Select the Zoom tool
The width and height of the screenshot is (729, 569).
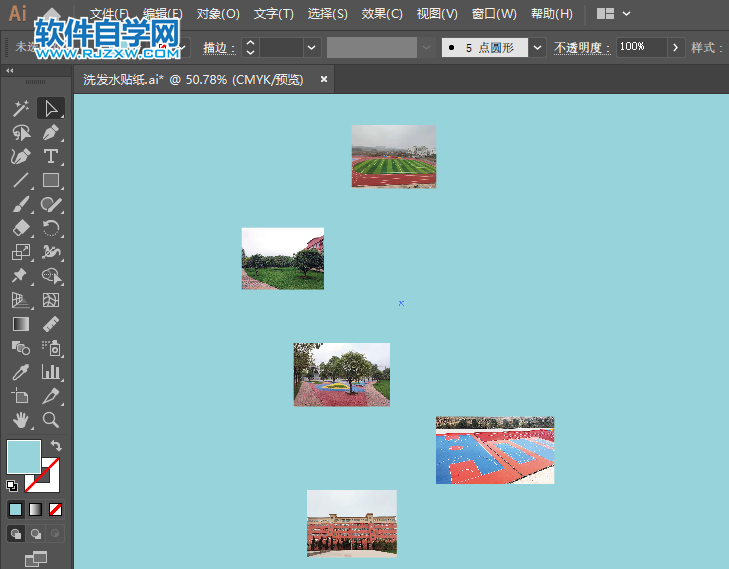51,420
